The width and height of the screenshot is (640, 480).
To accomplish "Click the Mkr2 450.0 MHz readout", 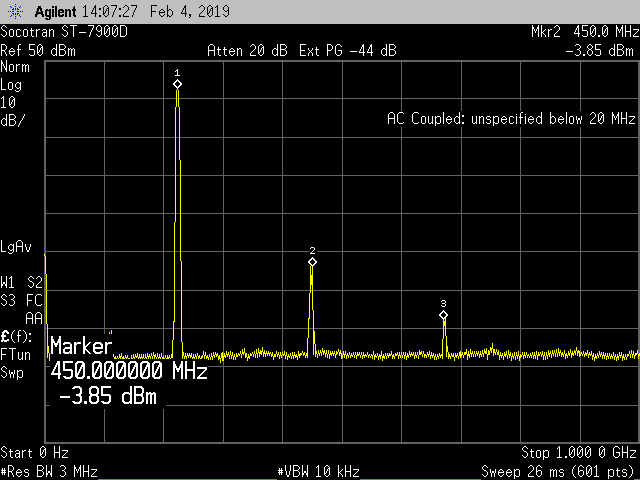I will pyautogui.click(x=585, y=31).
